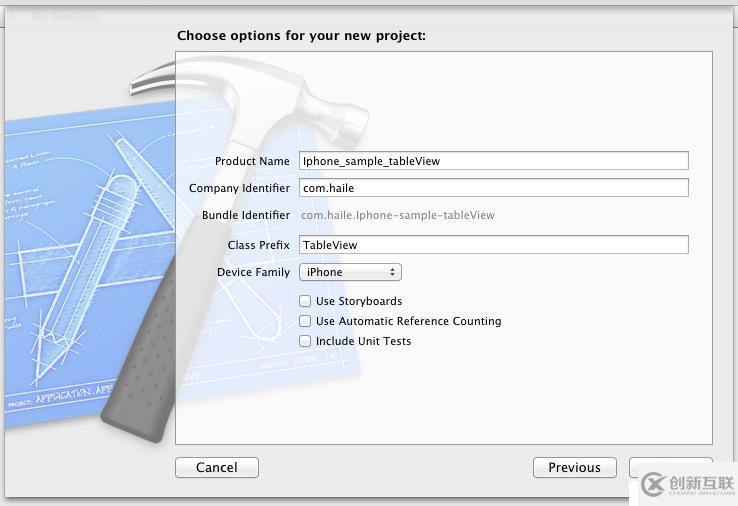Click the Cancel button
The image size is (738, 506).
pos(217,467)
